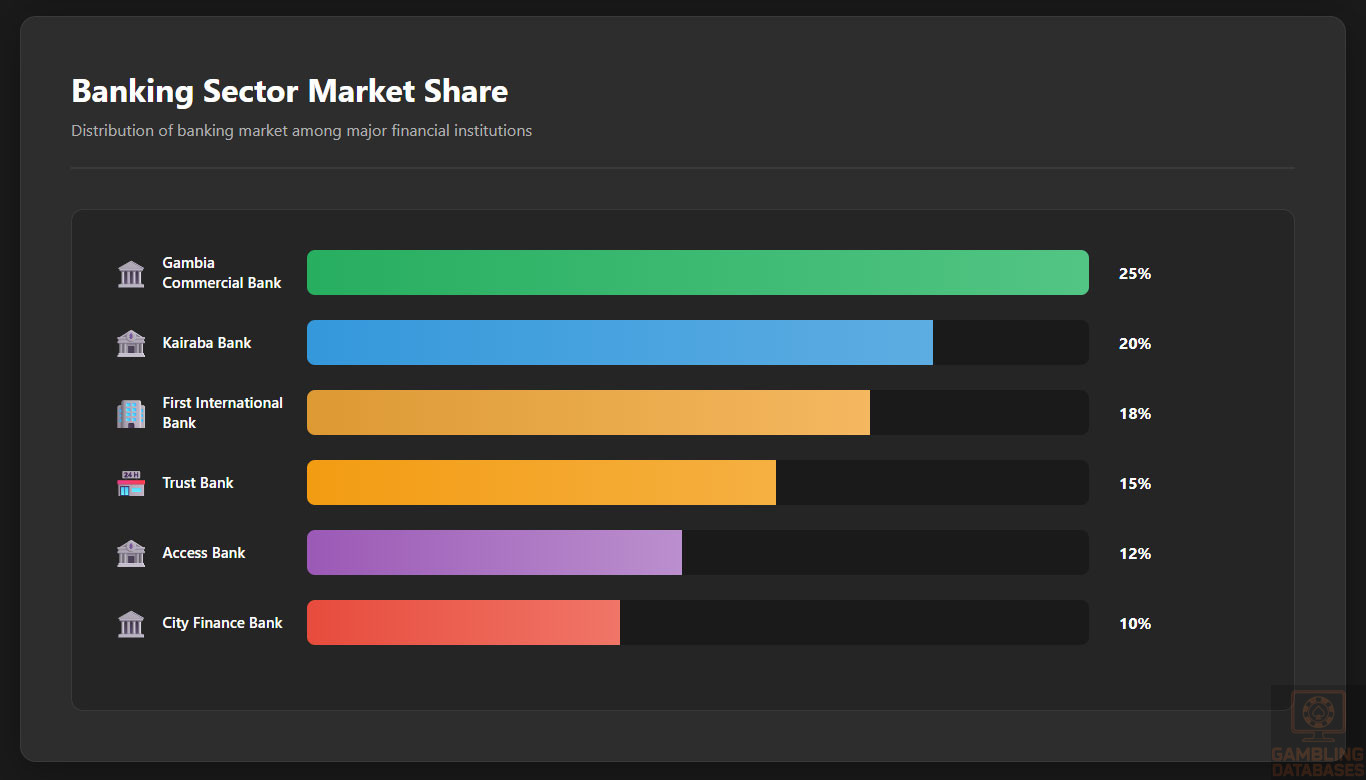Click the blue Kairaba Bank bar

(x=619, y=343)
